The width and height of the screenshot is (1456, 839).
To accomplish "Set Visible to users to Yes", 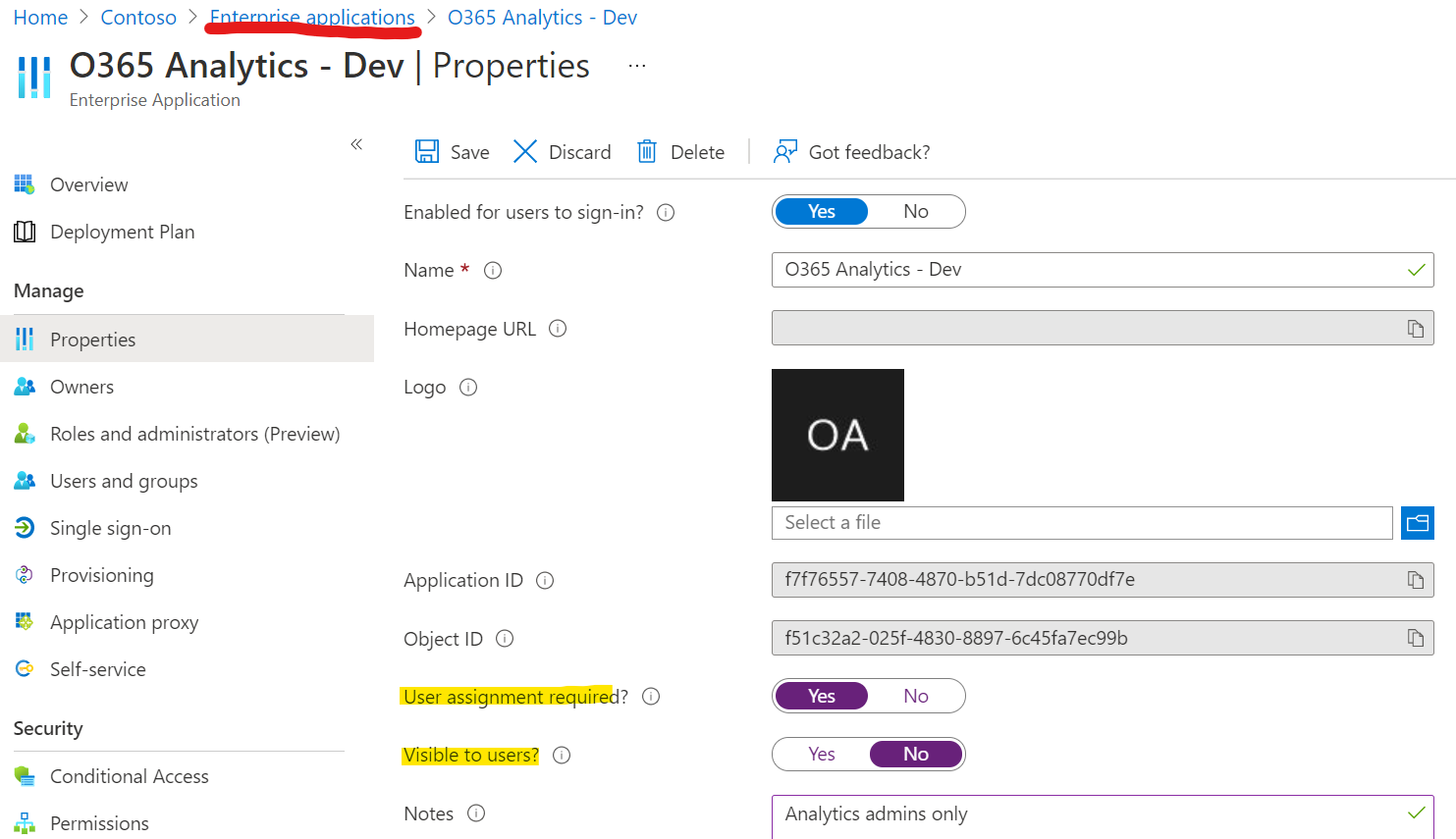I will [822, 754].
